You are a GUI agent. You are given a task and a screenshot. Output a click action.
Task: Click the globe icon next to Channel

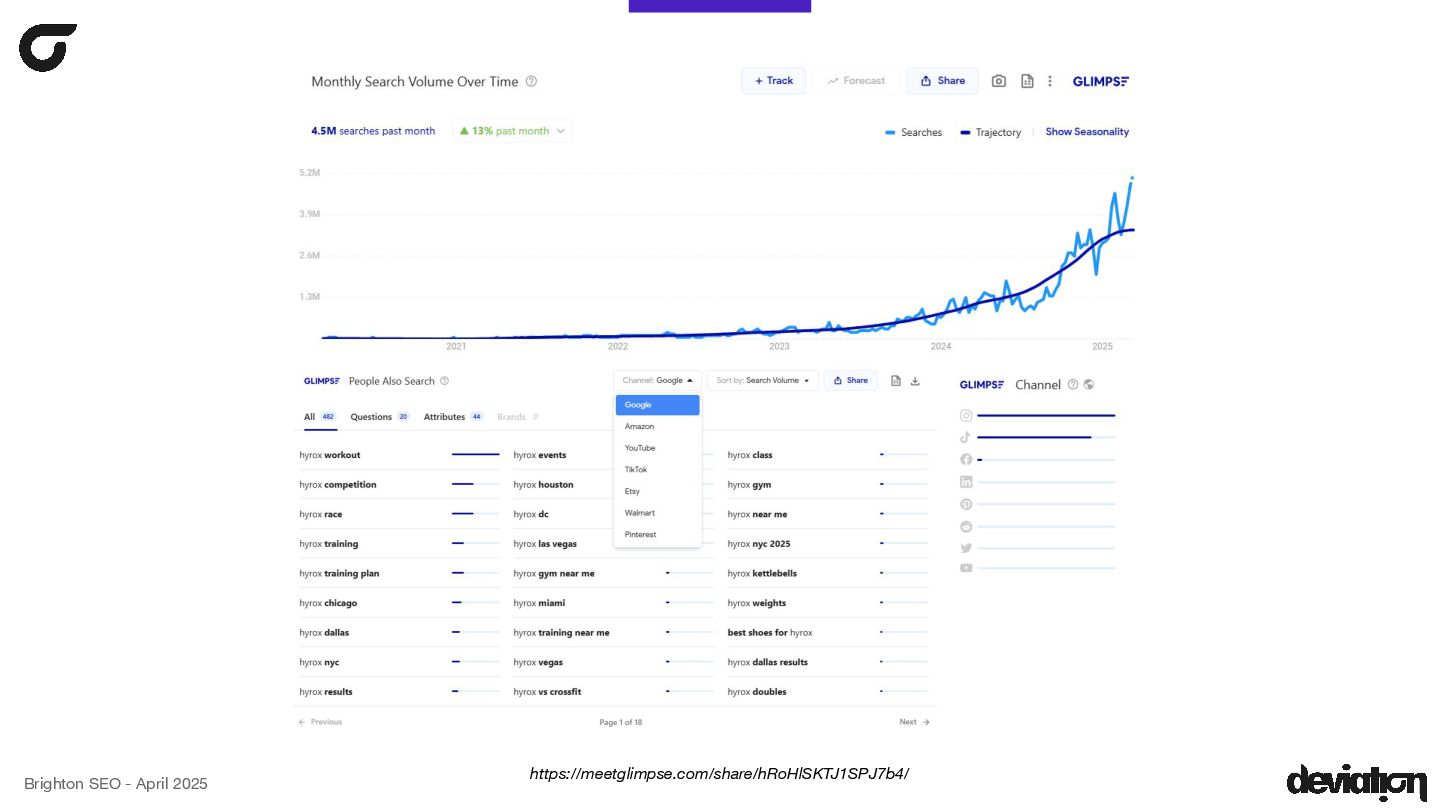click(1089, 384)
